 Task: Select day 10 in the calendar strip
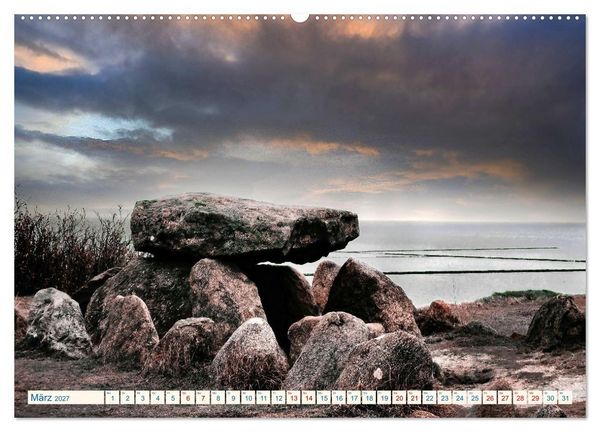click(248, 397)
